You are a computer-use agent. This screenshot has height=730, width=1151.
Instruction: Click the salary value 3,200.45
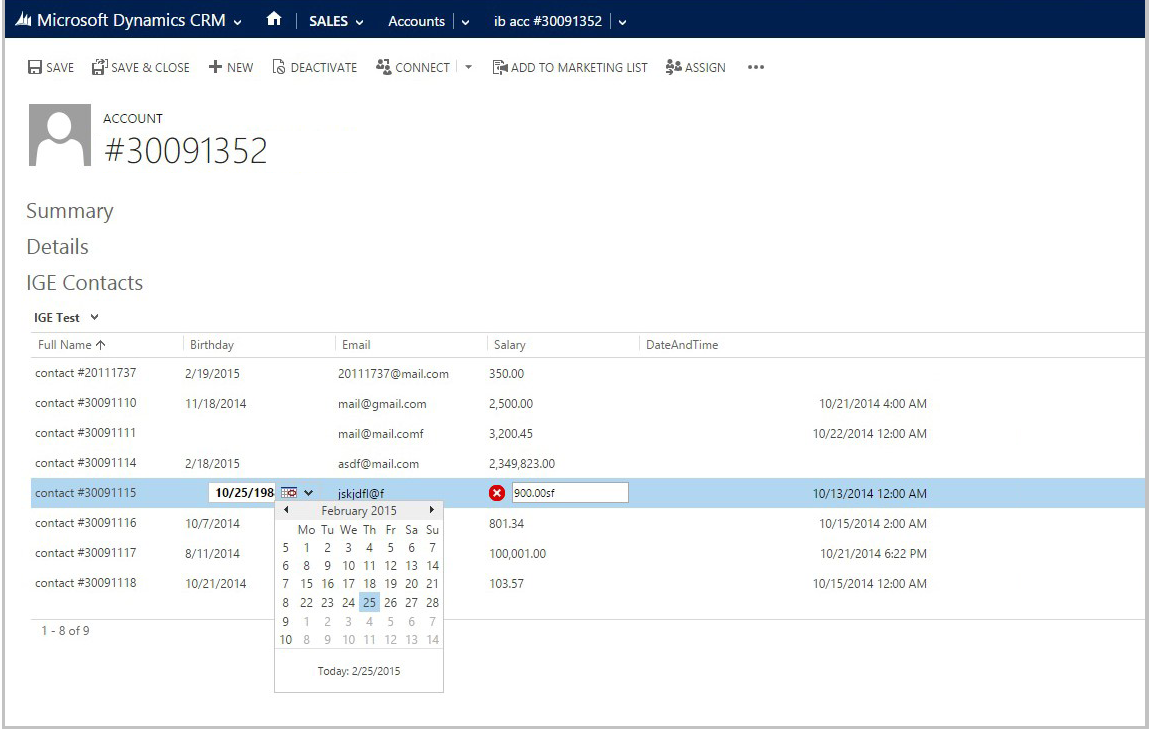(511, 434)
